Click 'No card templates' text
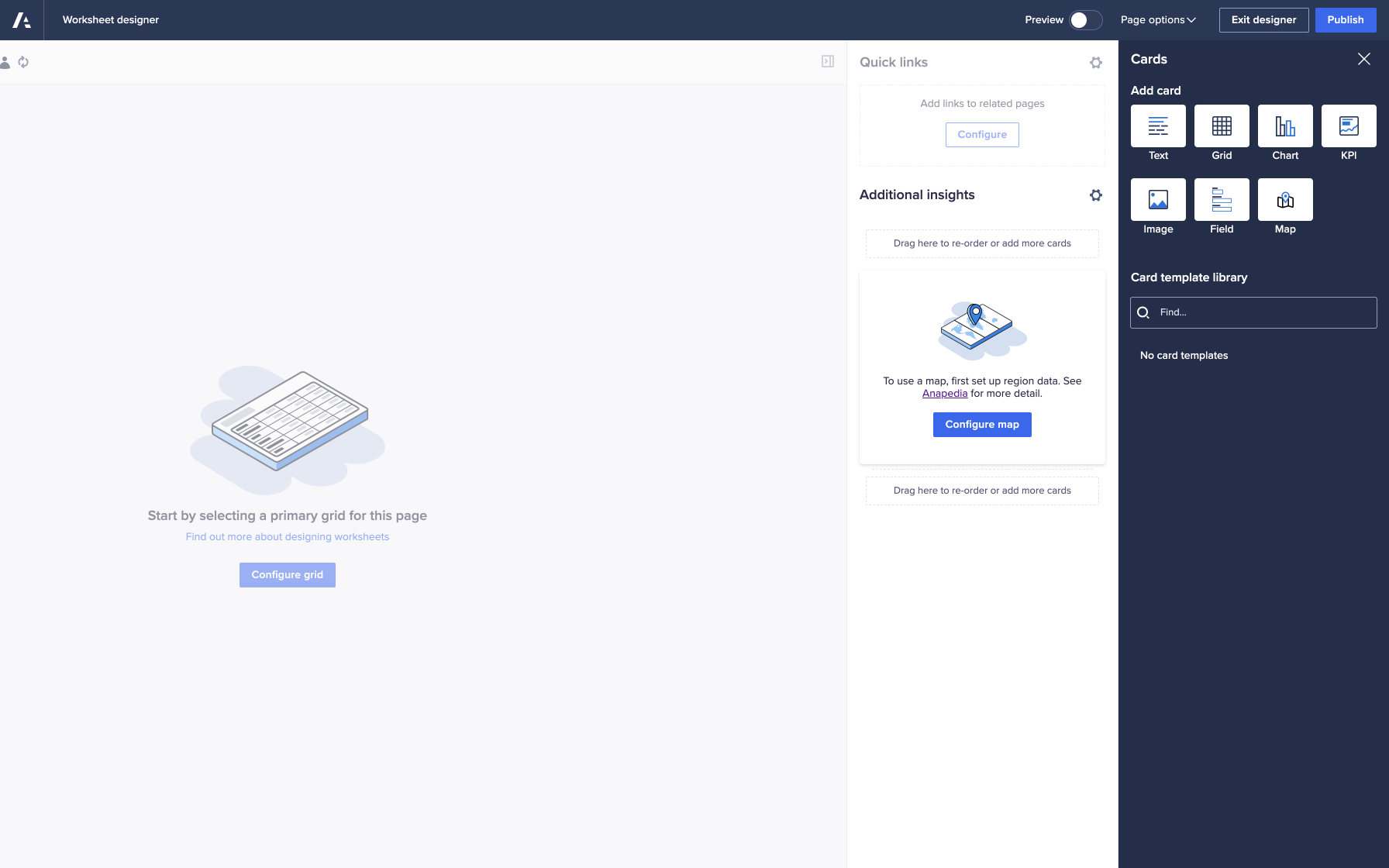 coord(1184,356)
